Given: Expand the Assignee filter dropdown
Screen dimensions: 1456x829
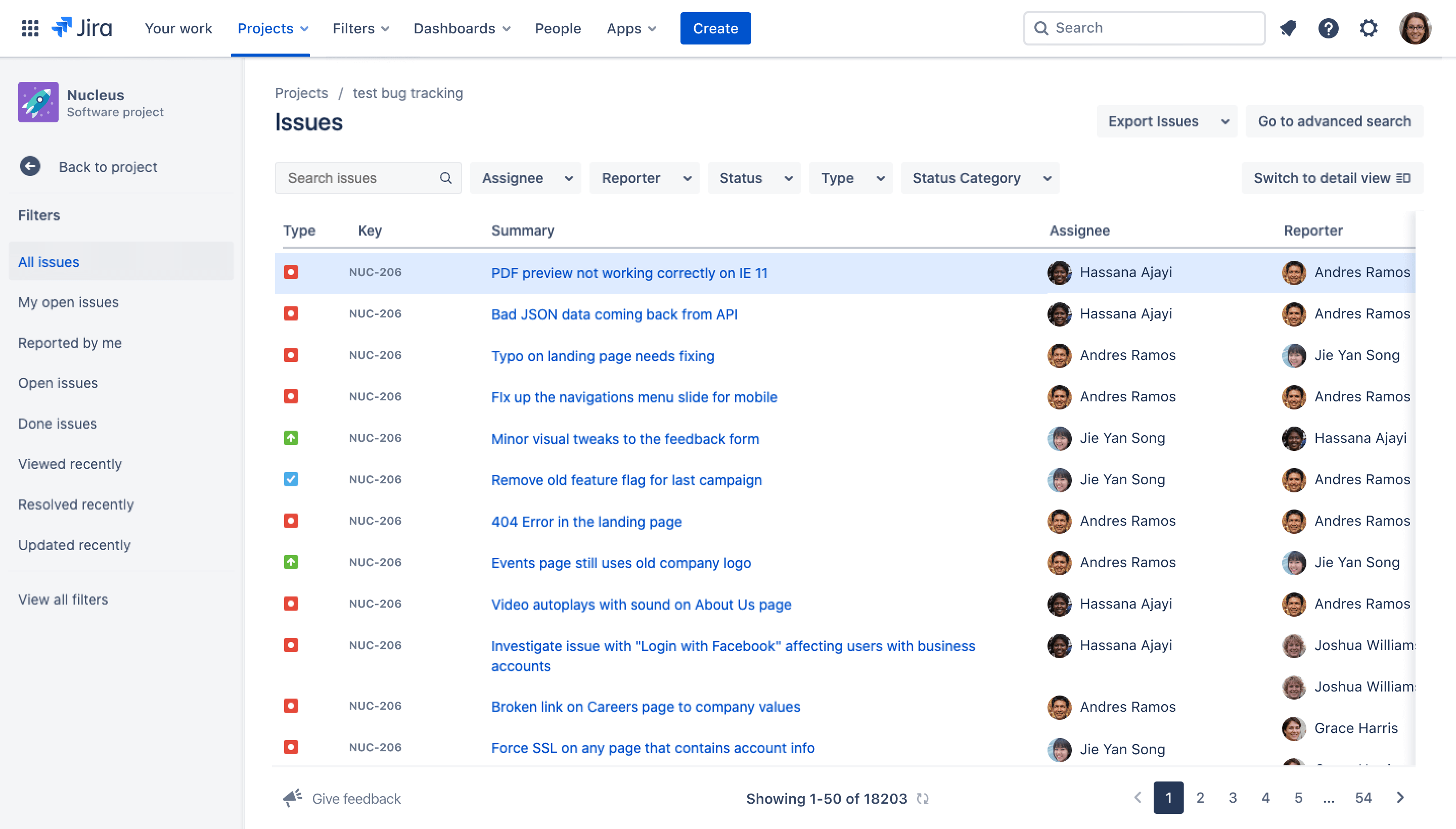Looking at the screenshot, I should pyautogui.click(x=526, y=178).
